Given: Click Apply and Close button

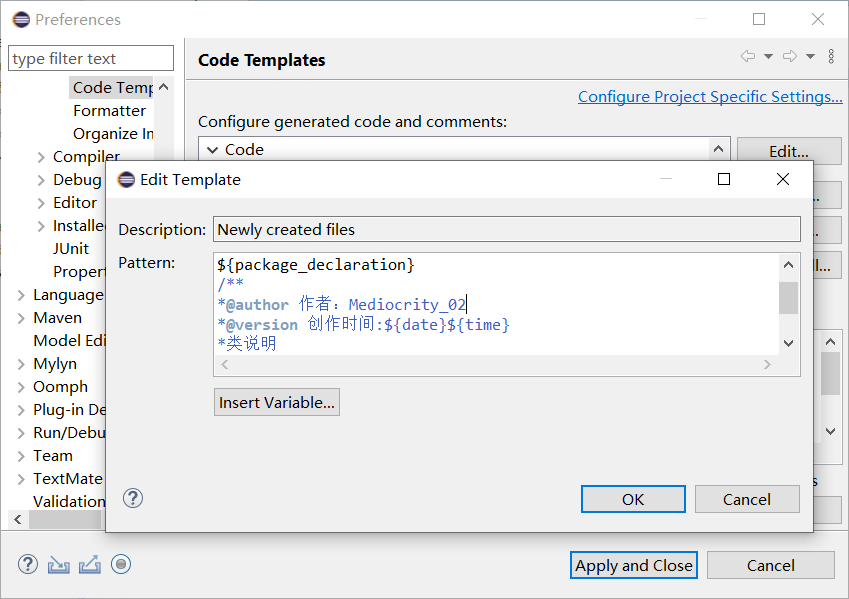Looking at the screenshot, I should pos(634,565).
